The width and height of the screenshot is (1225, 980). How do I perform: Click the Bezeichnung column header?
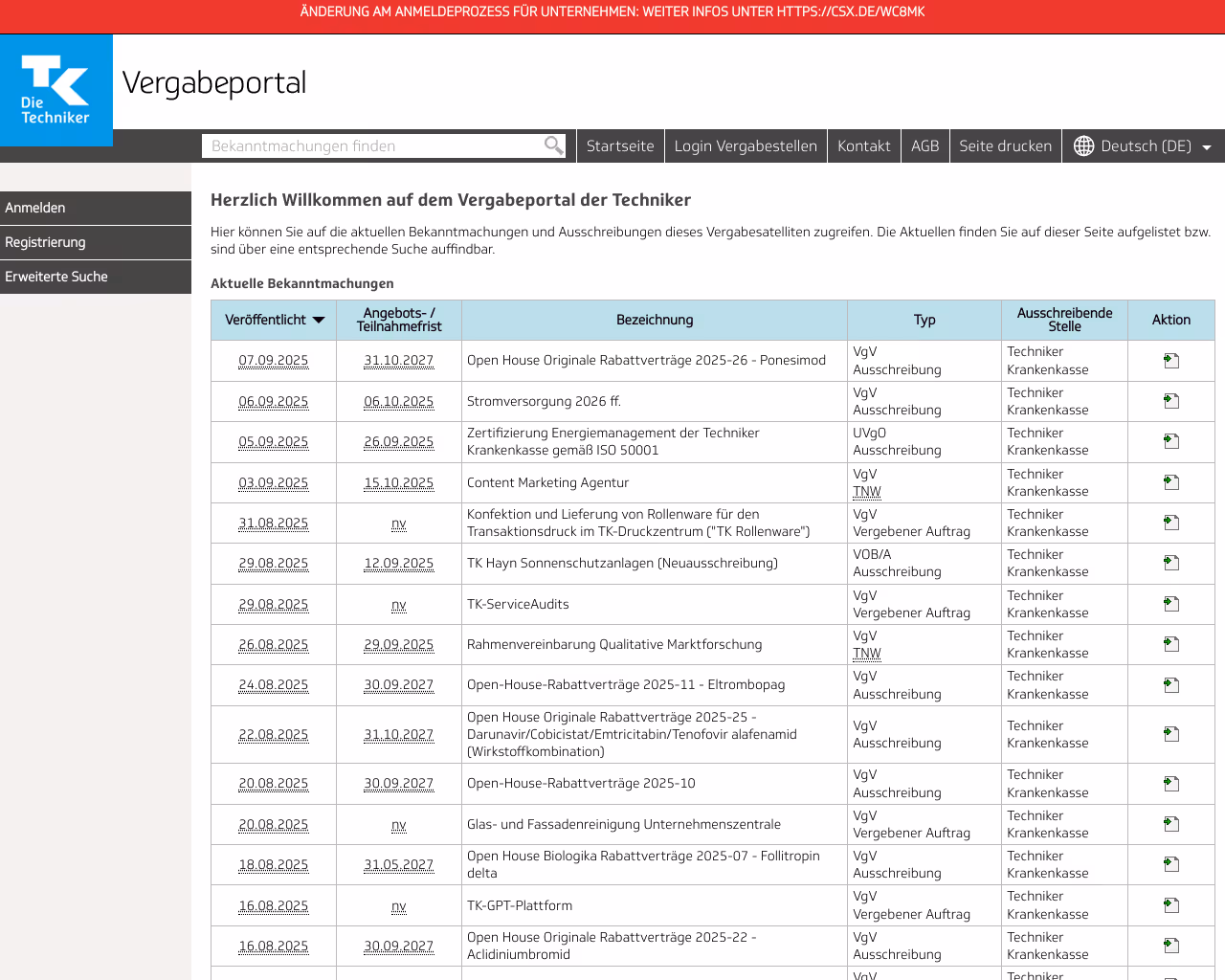[655, 320]
